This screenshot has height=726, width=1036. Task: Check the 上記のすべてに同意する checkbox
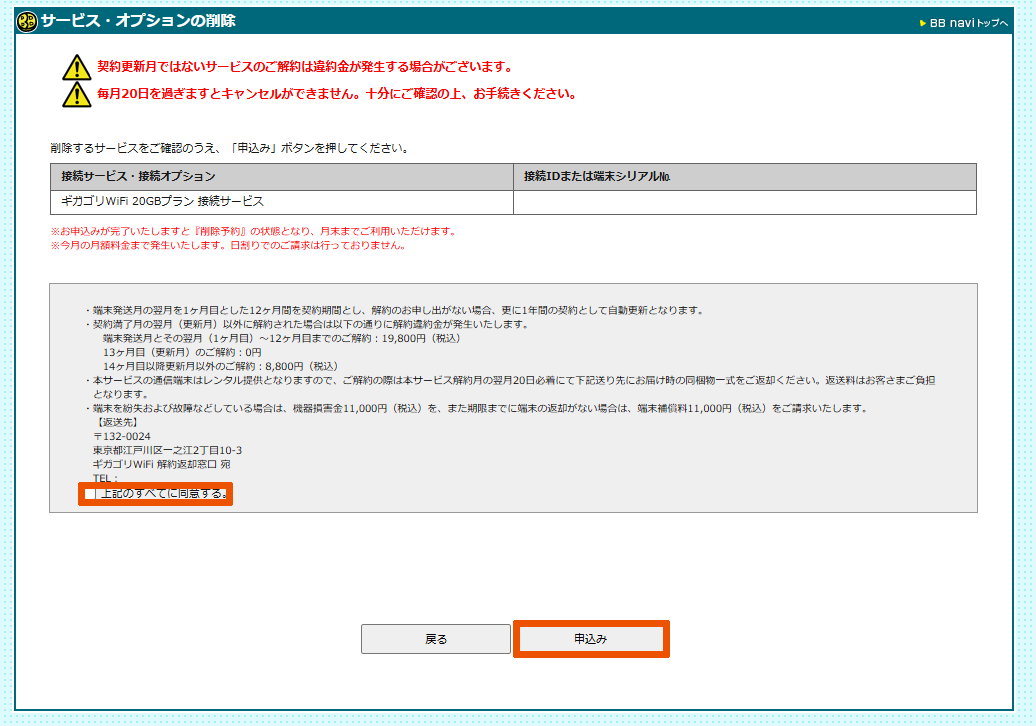(x=91, y=494)
